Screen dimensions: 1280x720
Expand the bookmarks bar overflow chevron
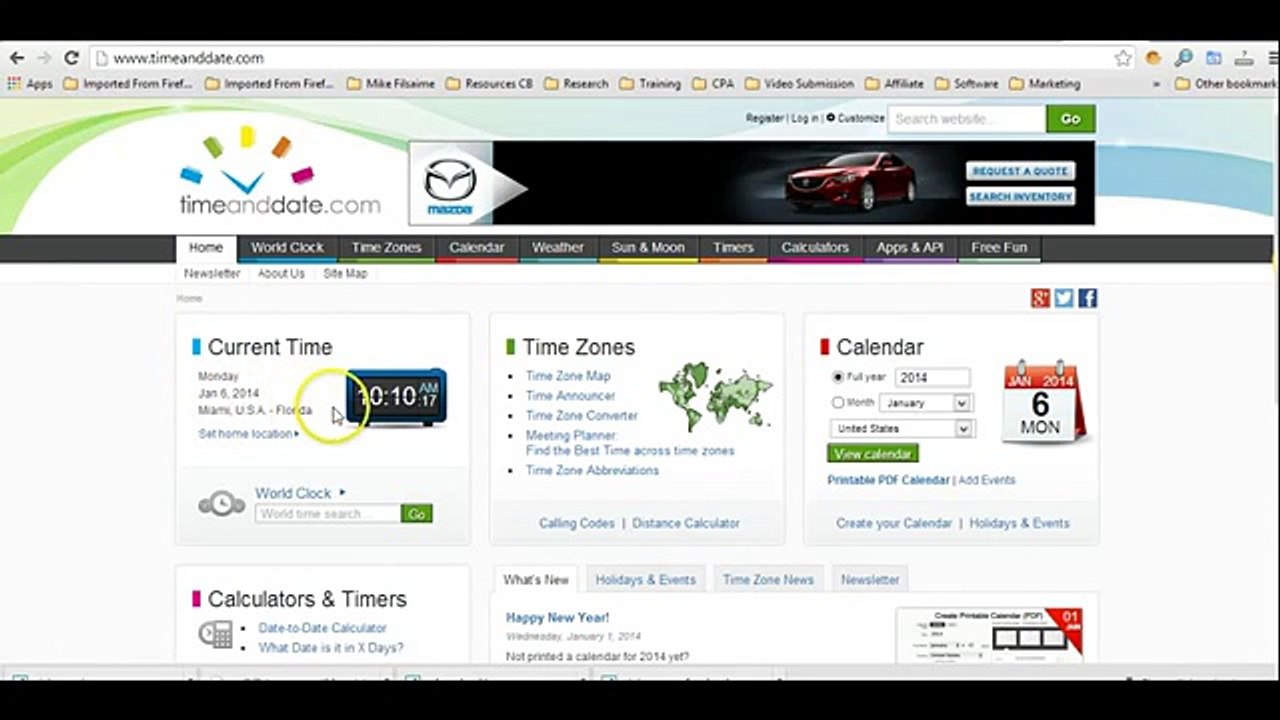(1157, 84)
